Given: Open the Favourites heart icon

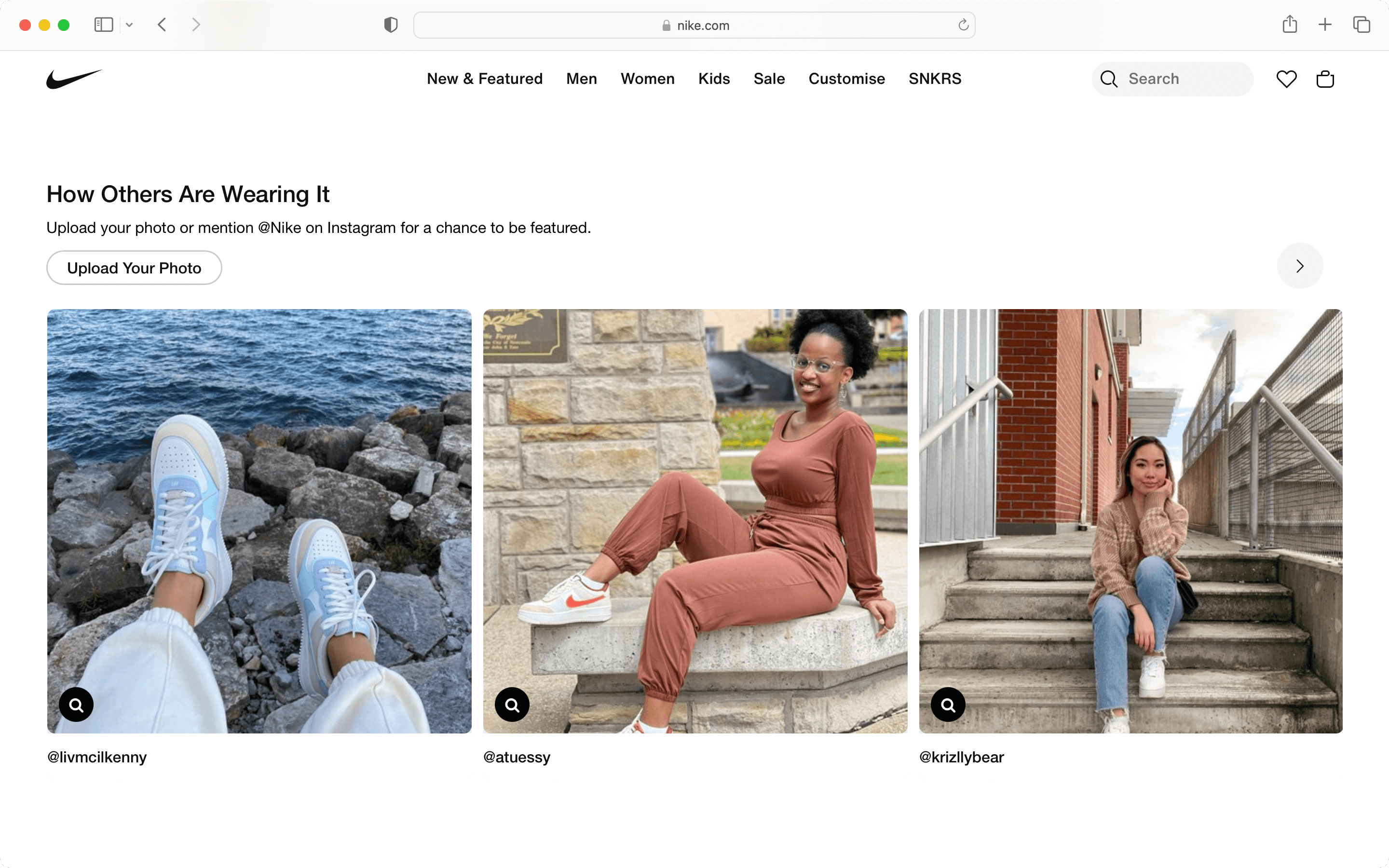Looking at the screenshot, I should [x=1286, y=79].
